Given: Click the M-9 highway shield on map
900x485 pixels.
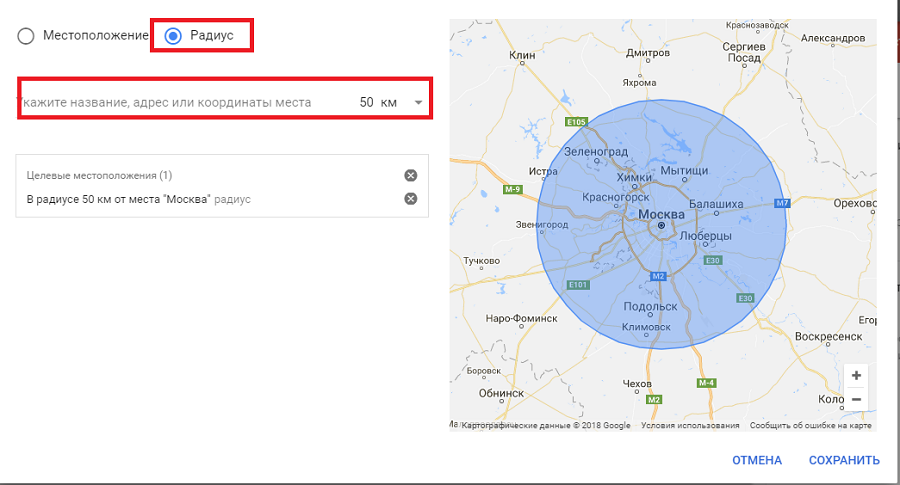Looking at the screenshot, I should pos(513,189).
